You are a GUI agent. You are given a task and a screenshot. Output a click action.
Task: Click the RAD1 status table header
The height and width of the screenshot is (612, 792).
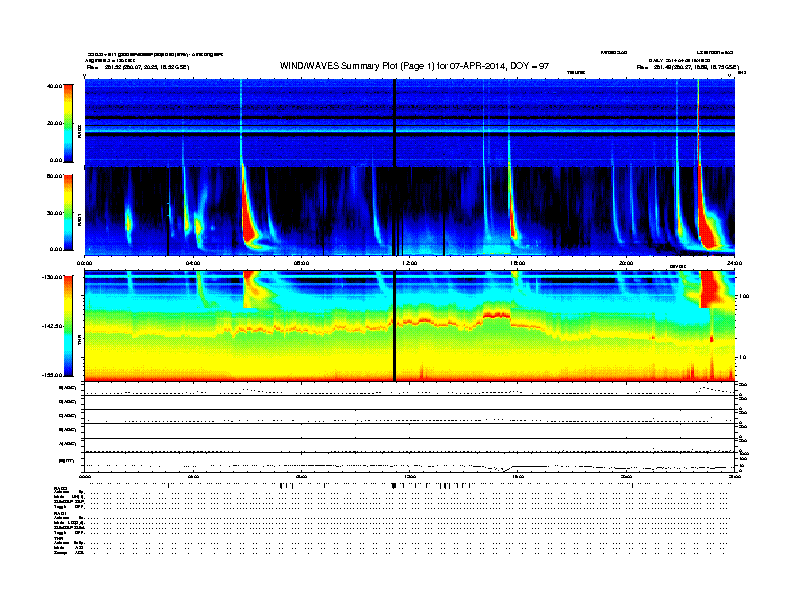click(x=60, y=513)
